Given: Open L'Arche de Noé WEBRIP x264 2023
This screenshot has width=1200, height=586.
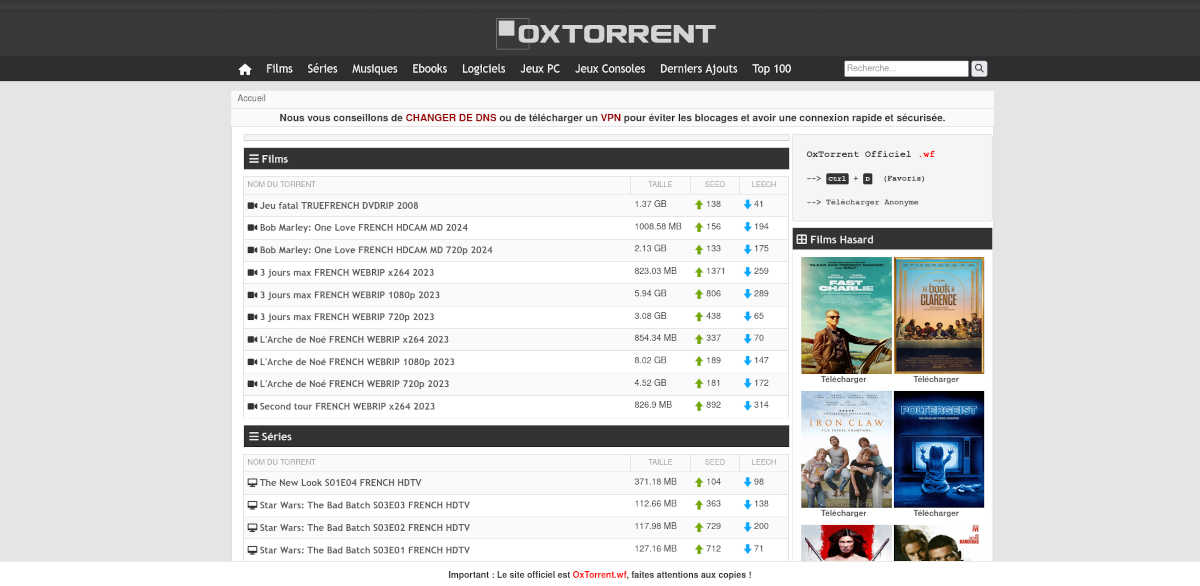Looking at the screenshot, I should [x=354, y=339].
